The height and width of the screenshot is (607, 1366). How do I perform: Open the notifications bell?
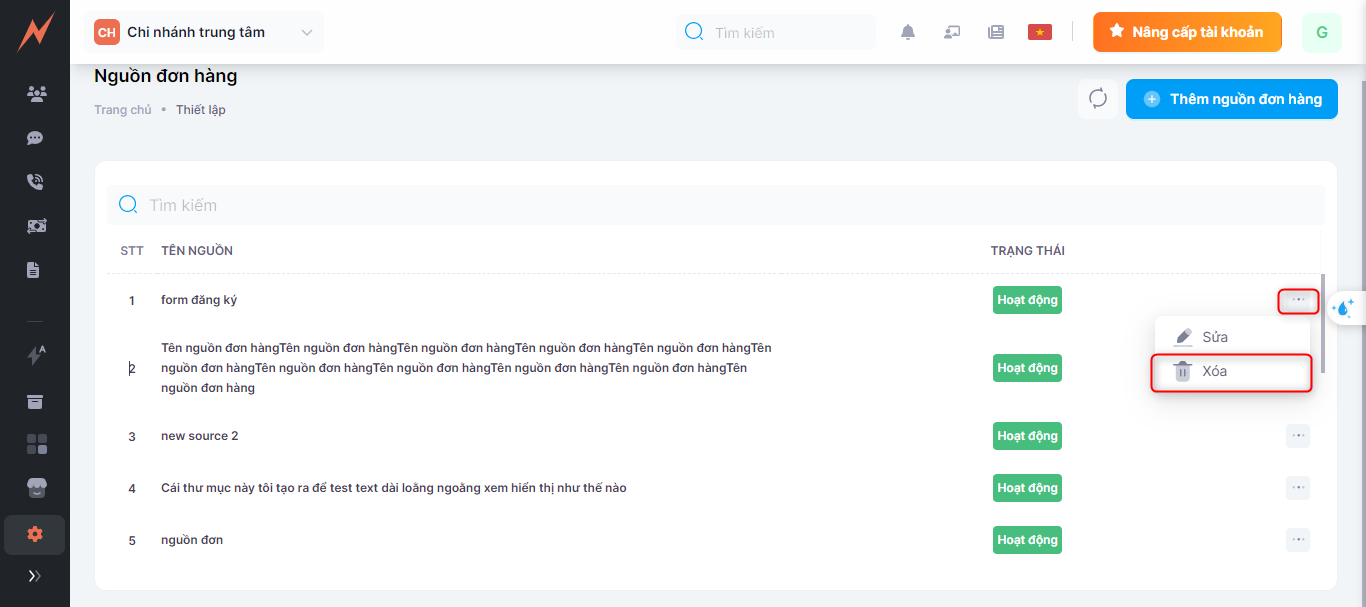pyautogui.click(x=908, y=32)
